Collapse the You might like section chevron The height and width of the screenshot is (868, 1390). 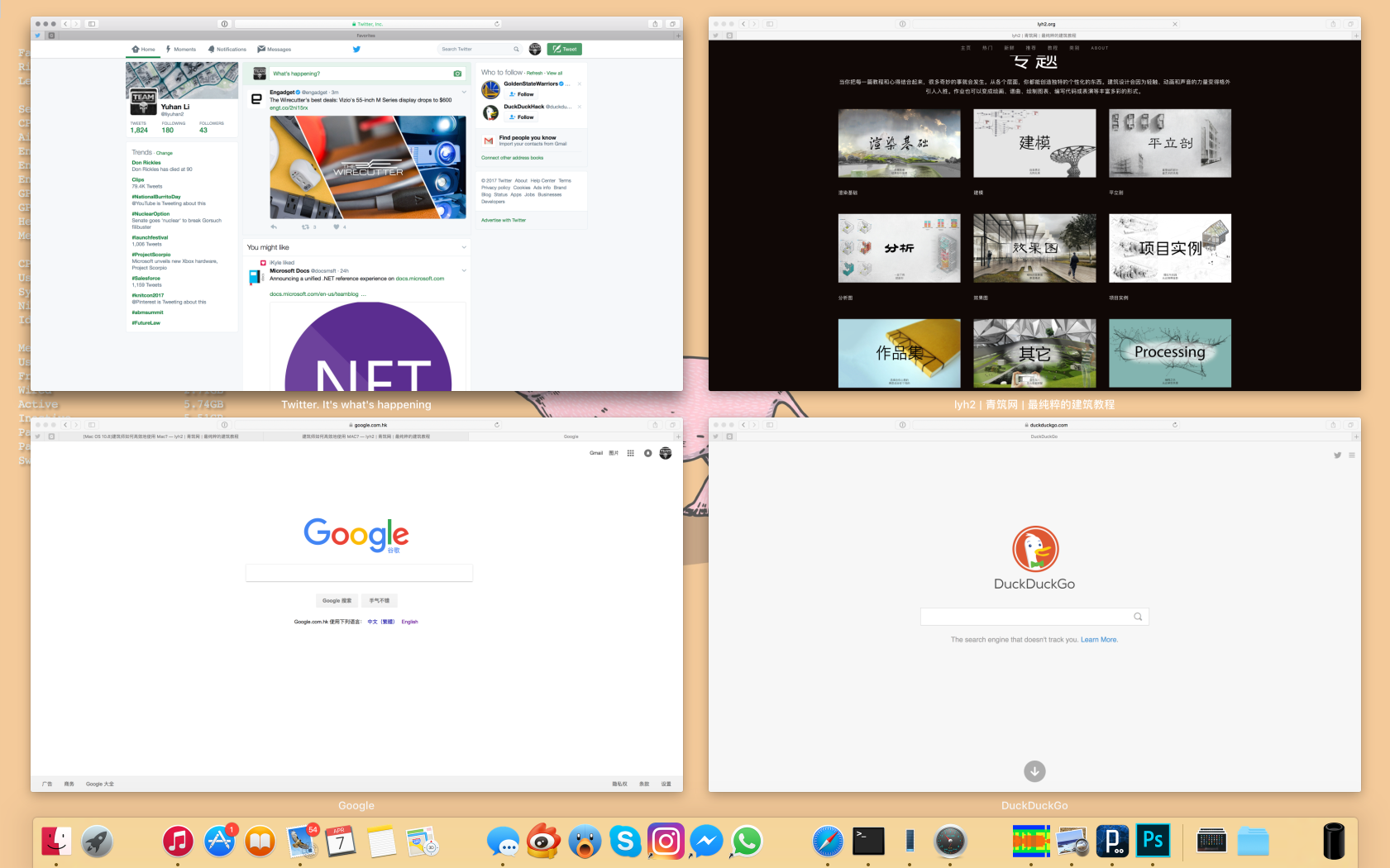[x=464, y=247]
